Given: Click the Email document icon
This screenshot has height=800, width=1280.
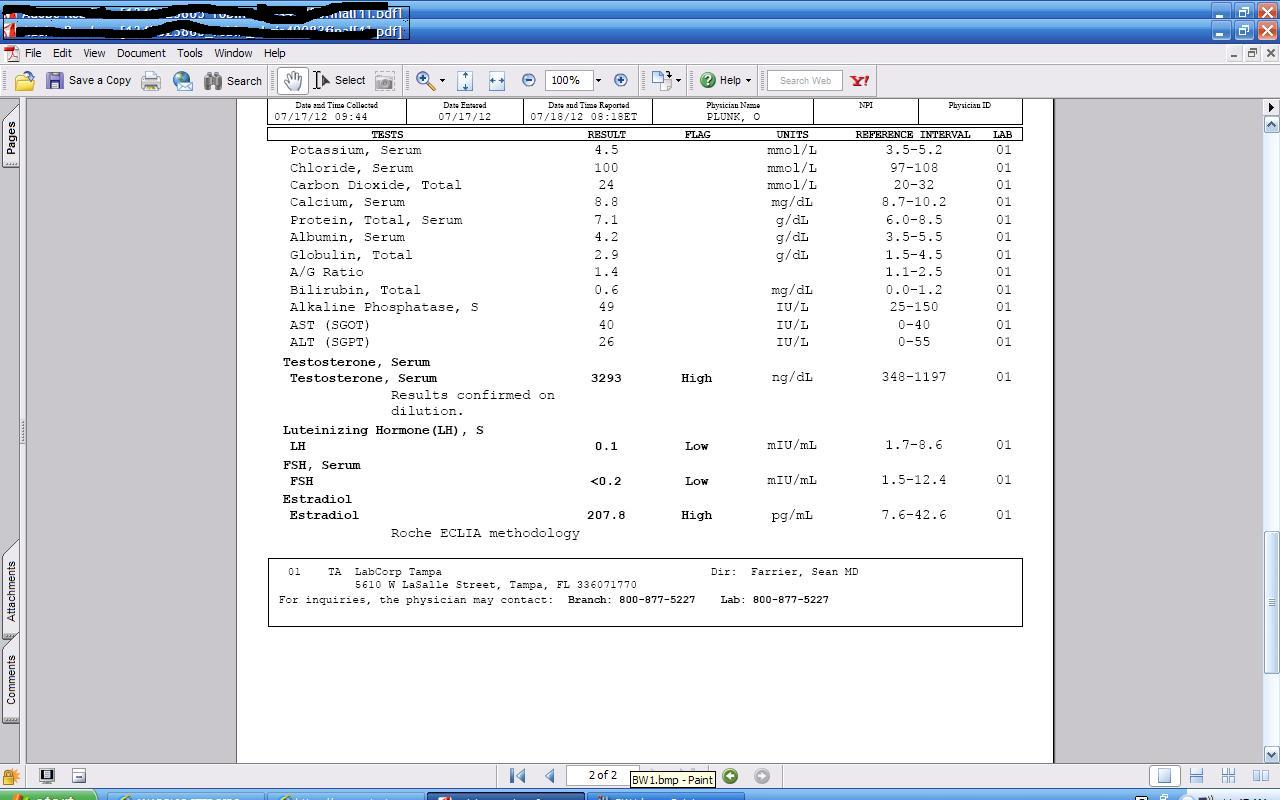Looking at the screenshot, I should coord(183,81).
